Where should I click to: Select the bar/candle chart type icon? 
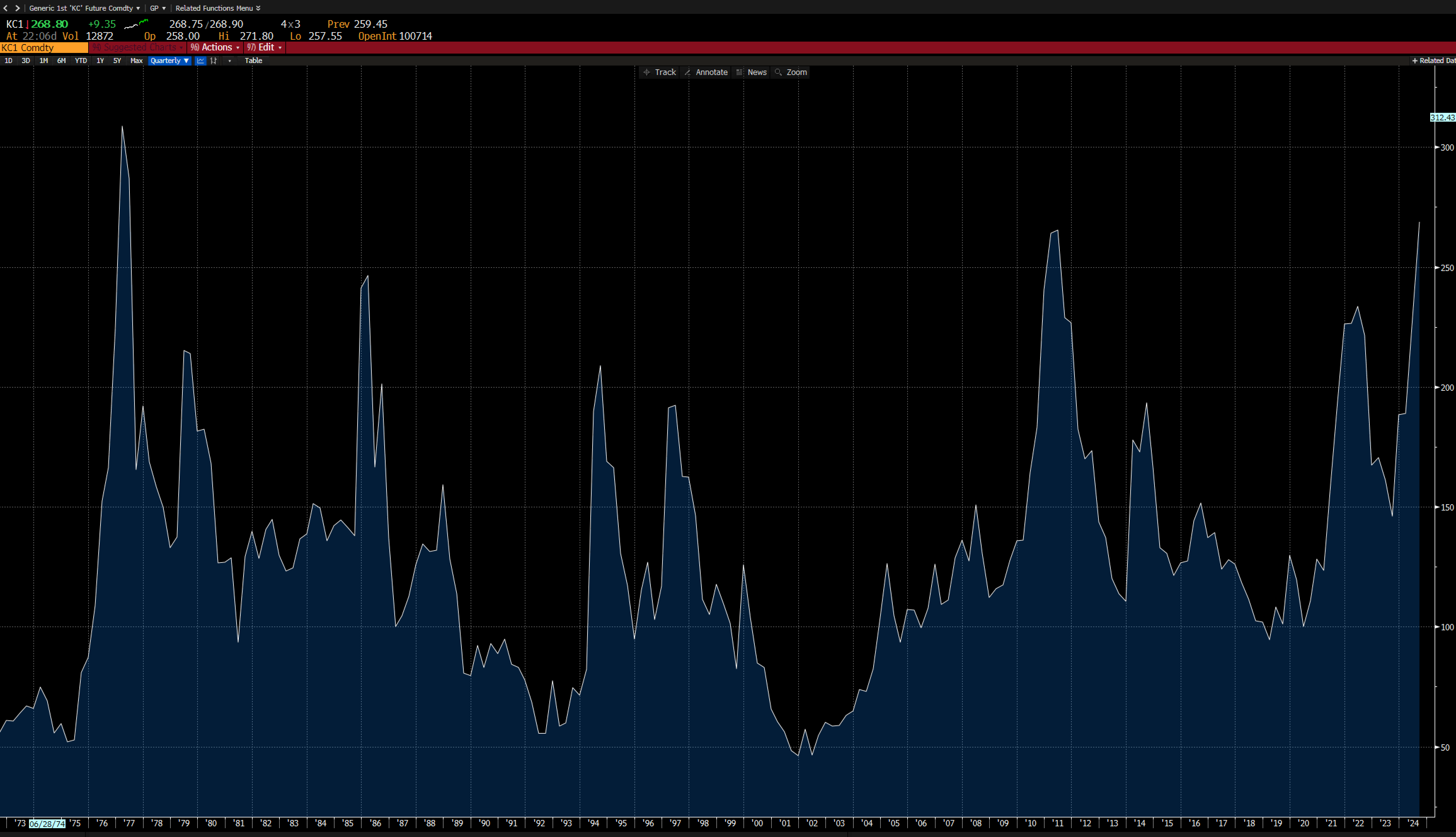click(214, 61)
